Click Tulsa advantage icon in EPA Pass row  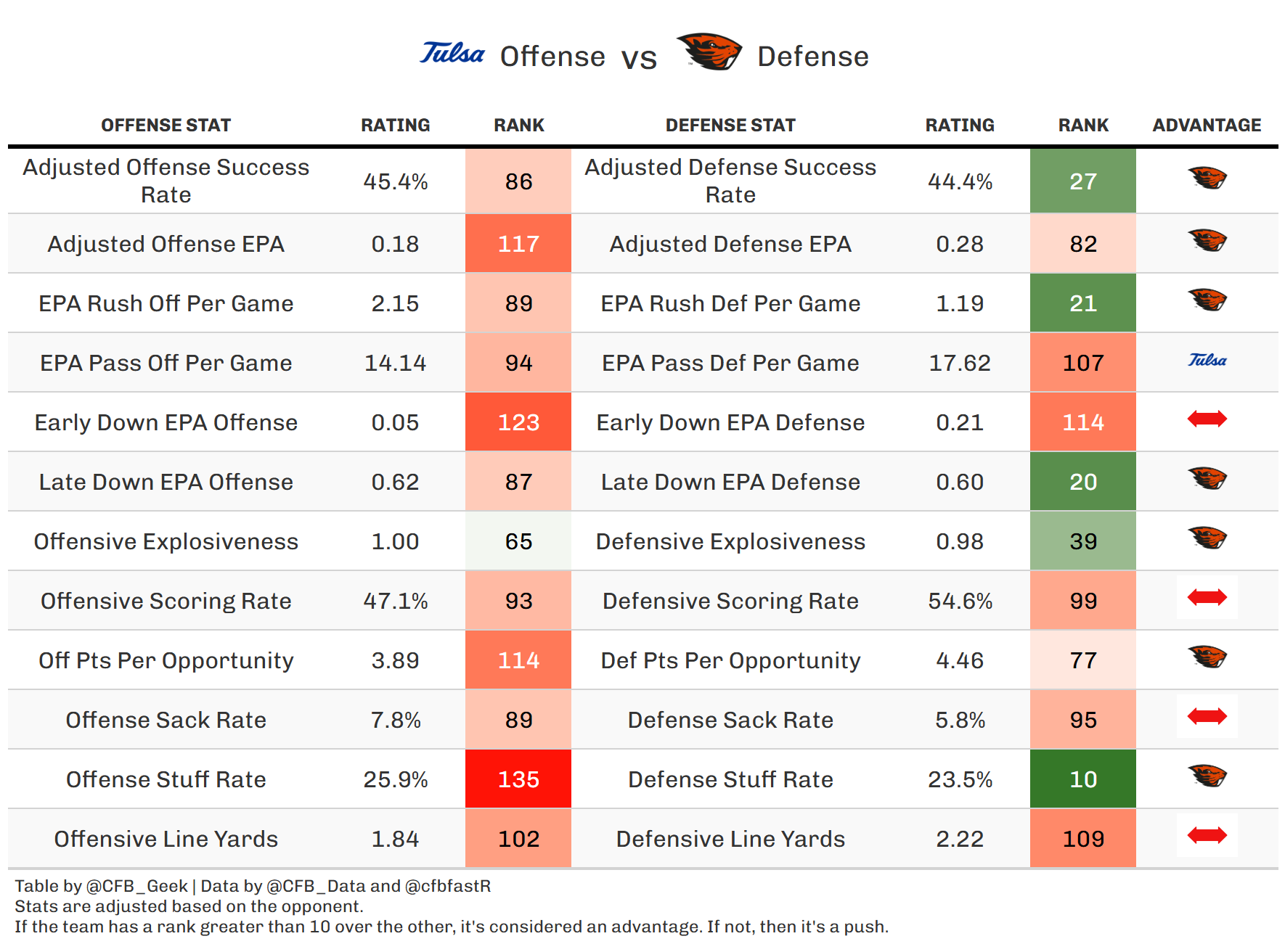tap(1207, 361)
